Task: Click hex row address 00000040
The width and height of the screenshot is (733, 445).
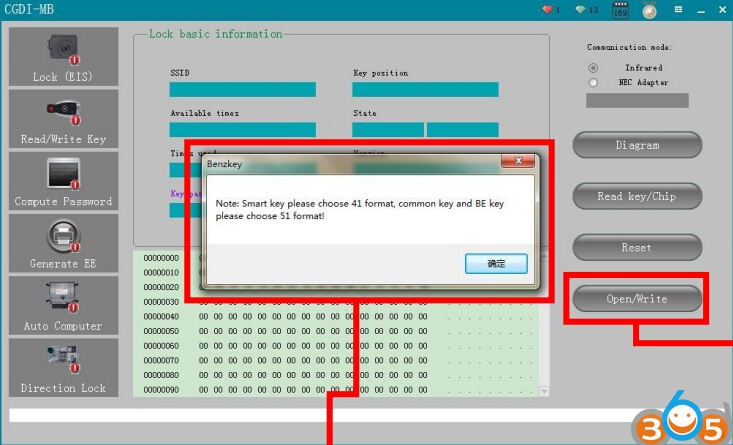Action: [161, 316]
